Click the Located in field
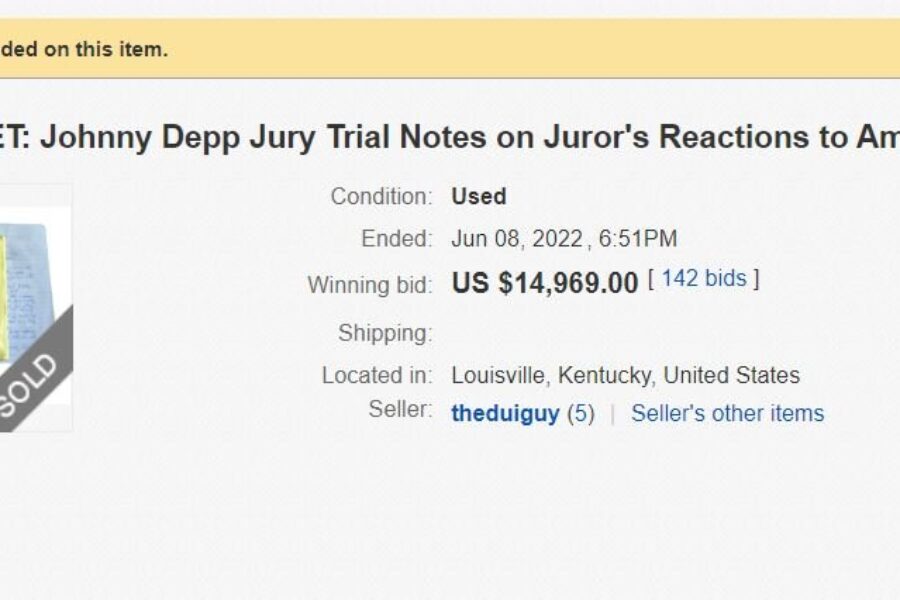This screenshot has width=900, height=600. pos(376,376)
